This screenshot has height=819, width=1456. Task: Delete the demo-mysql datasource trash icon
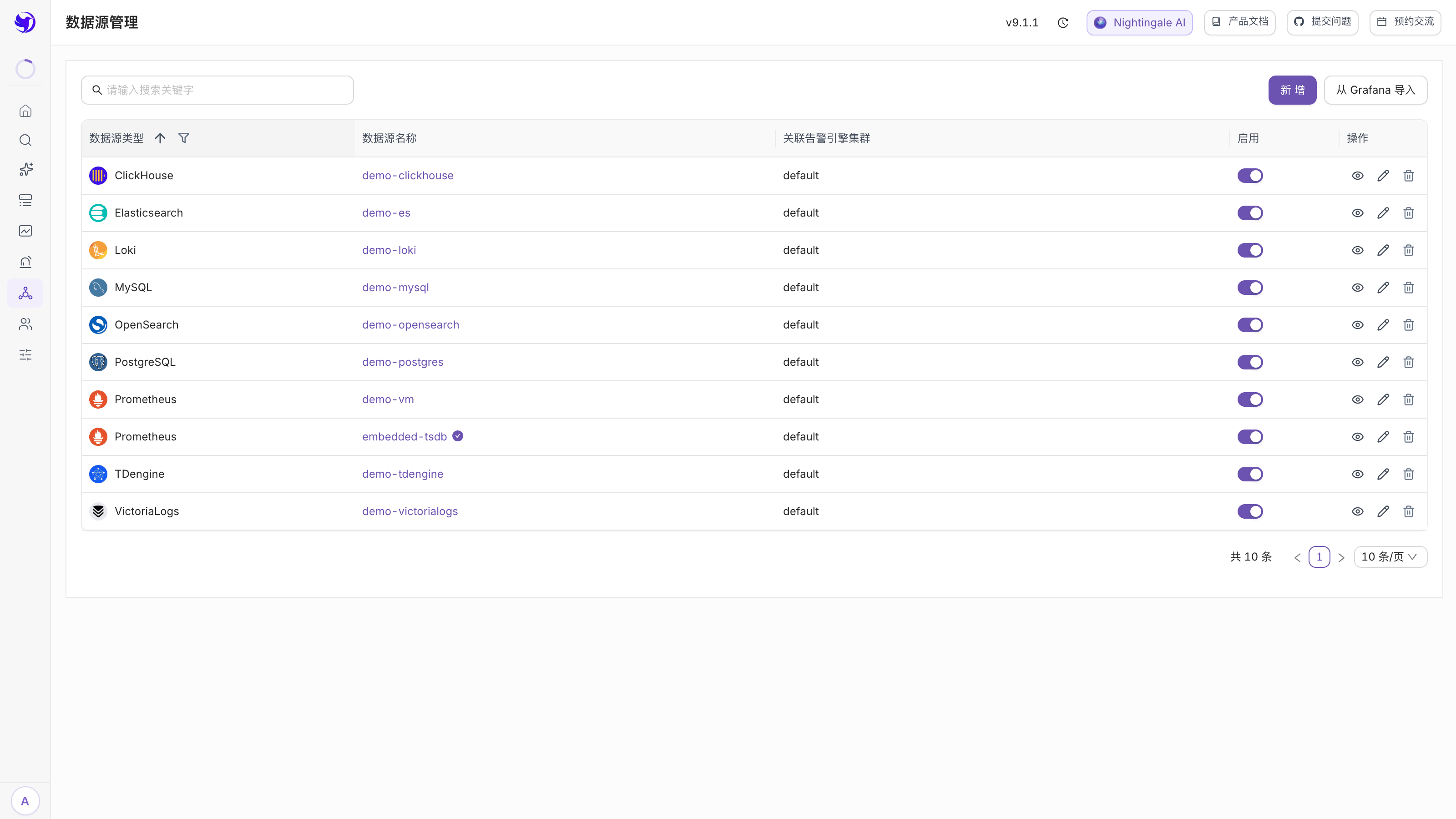coord(1409,288)
